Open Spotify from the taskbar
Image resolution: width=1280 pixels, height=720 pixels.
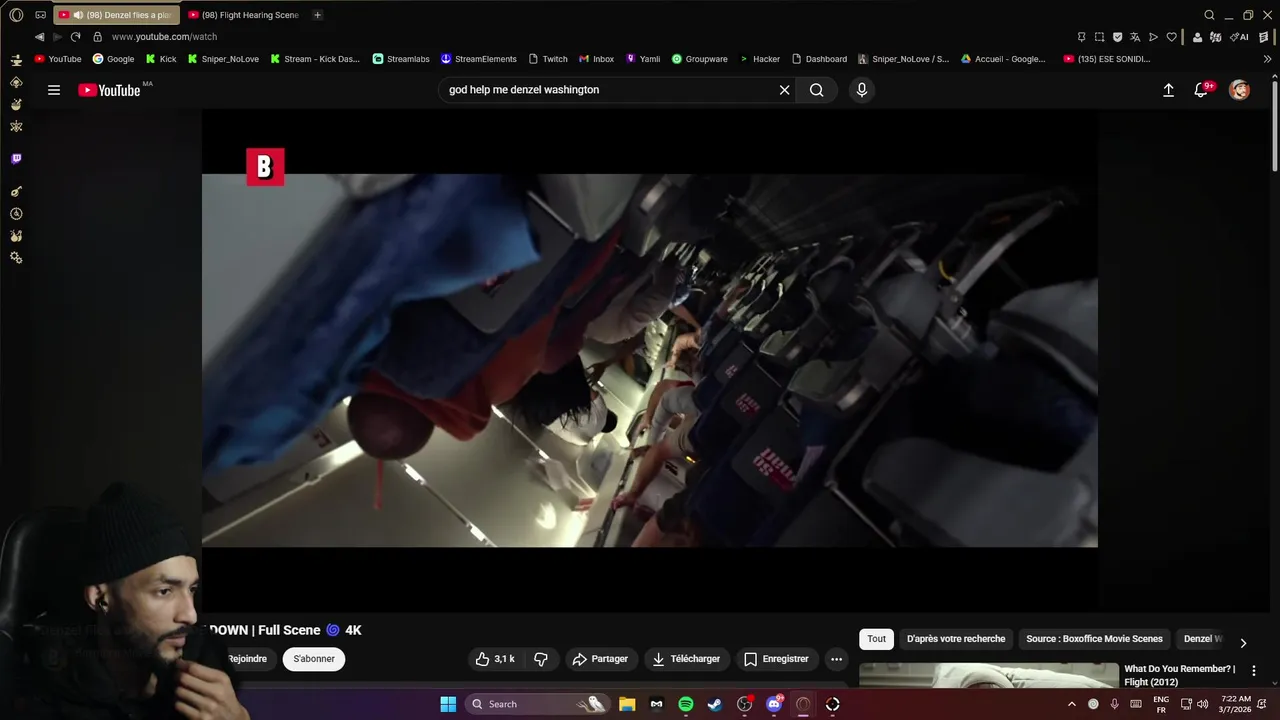coord(686,704)
